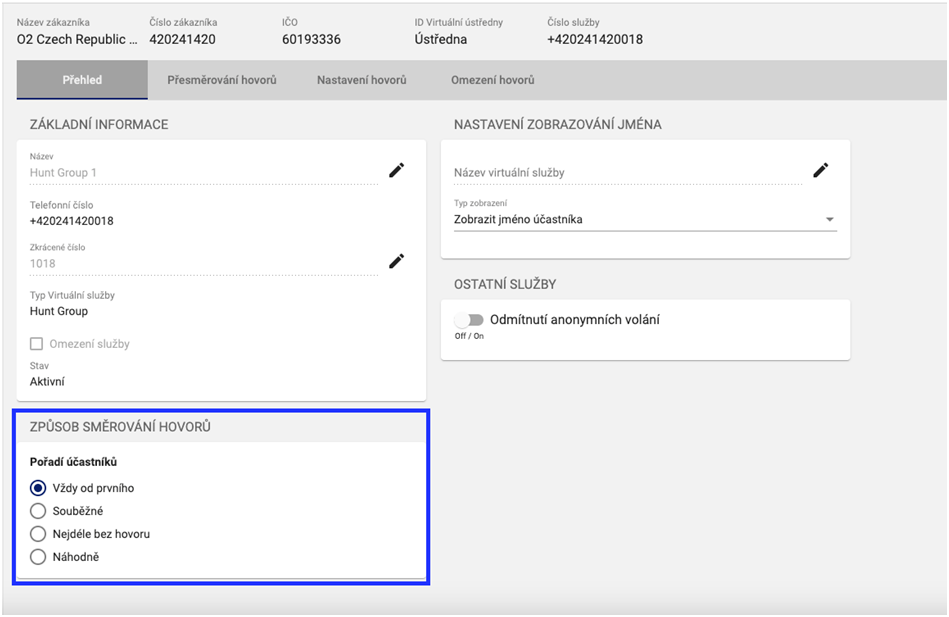This screenshot has width=949, height=617.
Task: Edit the Zkrácené číslo using its pencil icon
Action: [x=396, y=262]
